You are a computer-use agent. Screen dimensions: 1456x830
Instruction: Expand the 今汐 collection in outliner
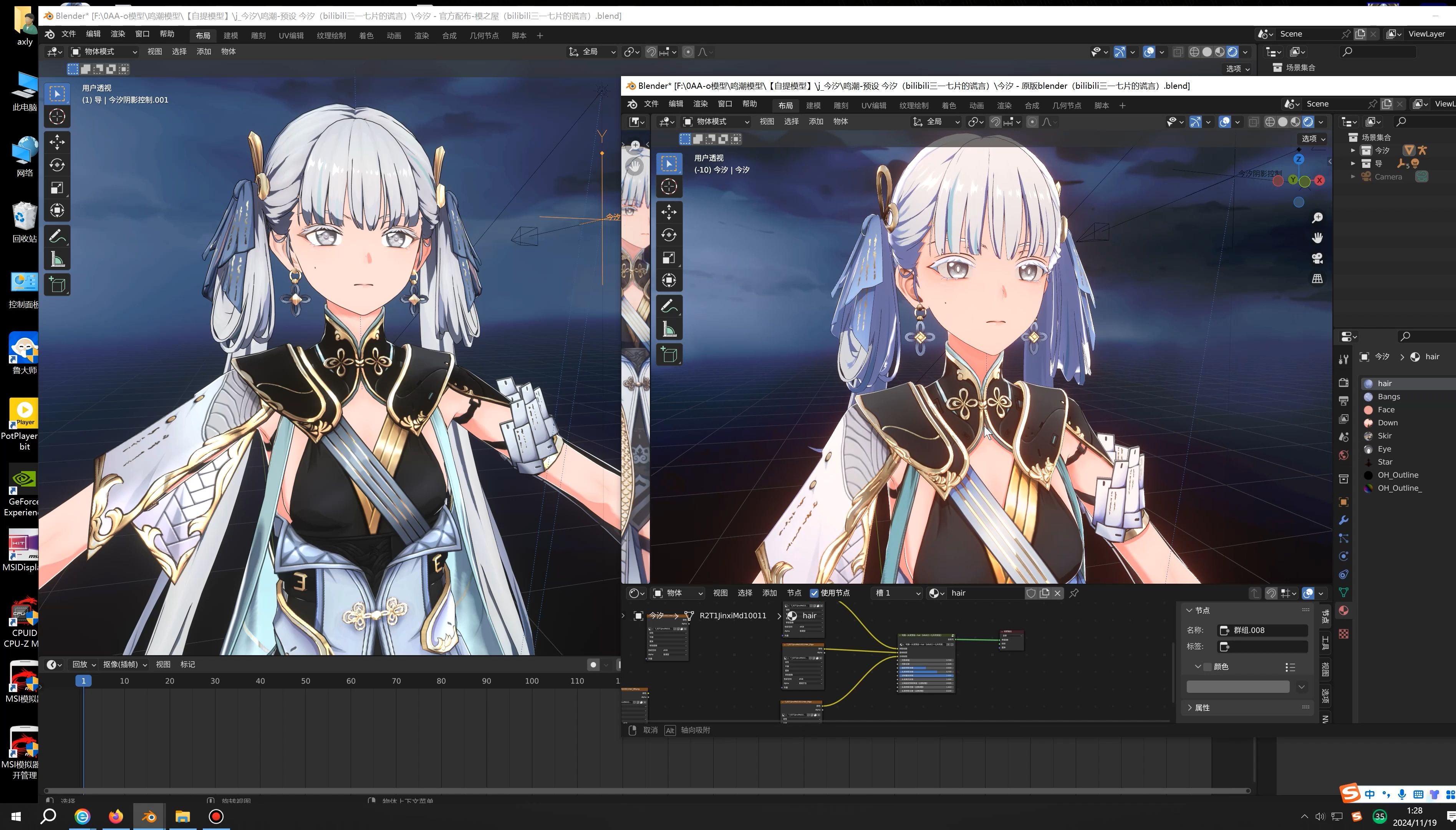point(1353,151)
